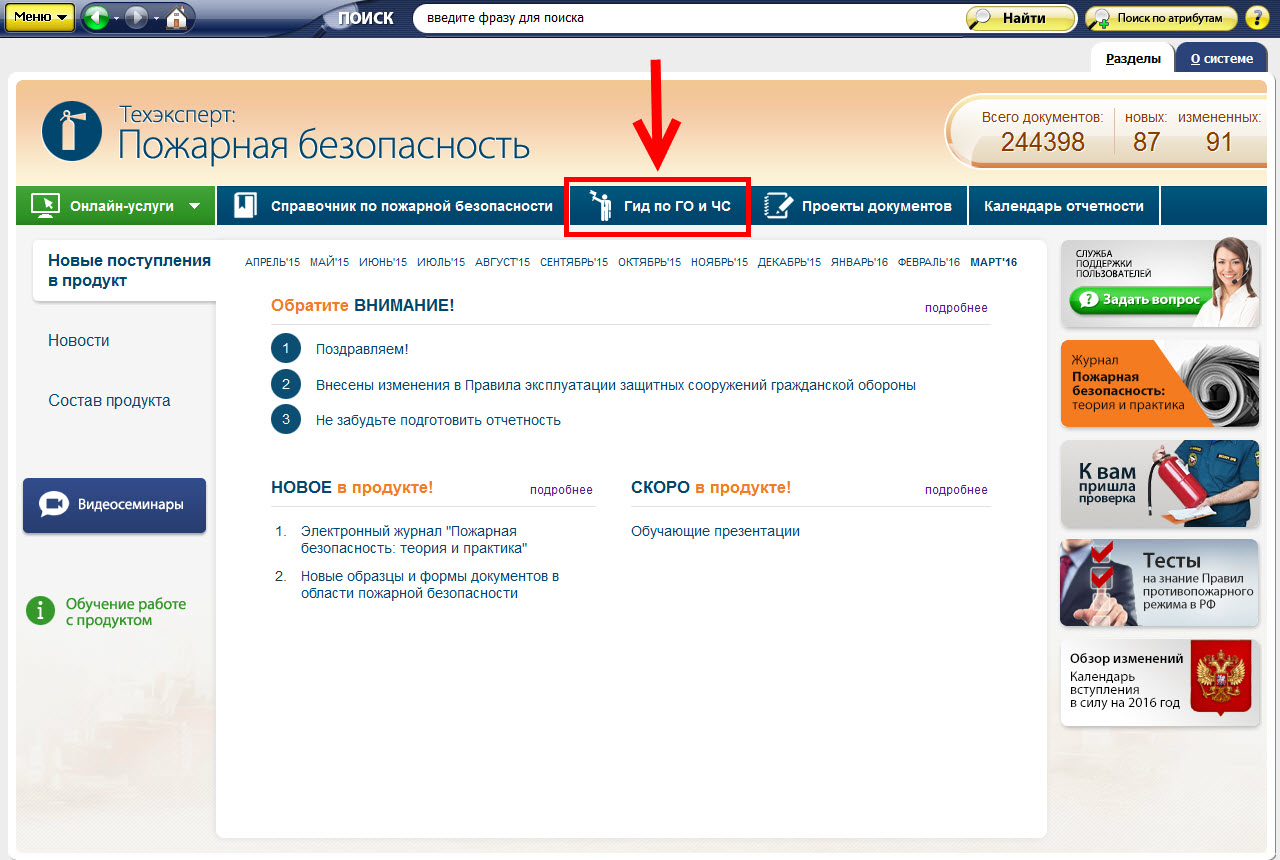Click the gray forward navigation arrow
The height and width of the screenshot is (860, 1280).
(x=137, y=18)
